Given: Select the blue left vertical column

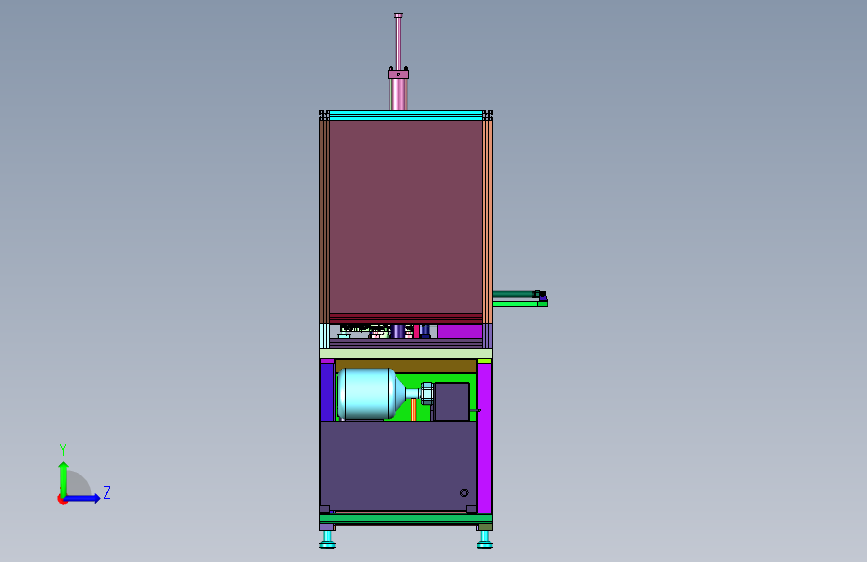Looking at the screenshot, I should 327,392.
